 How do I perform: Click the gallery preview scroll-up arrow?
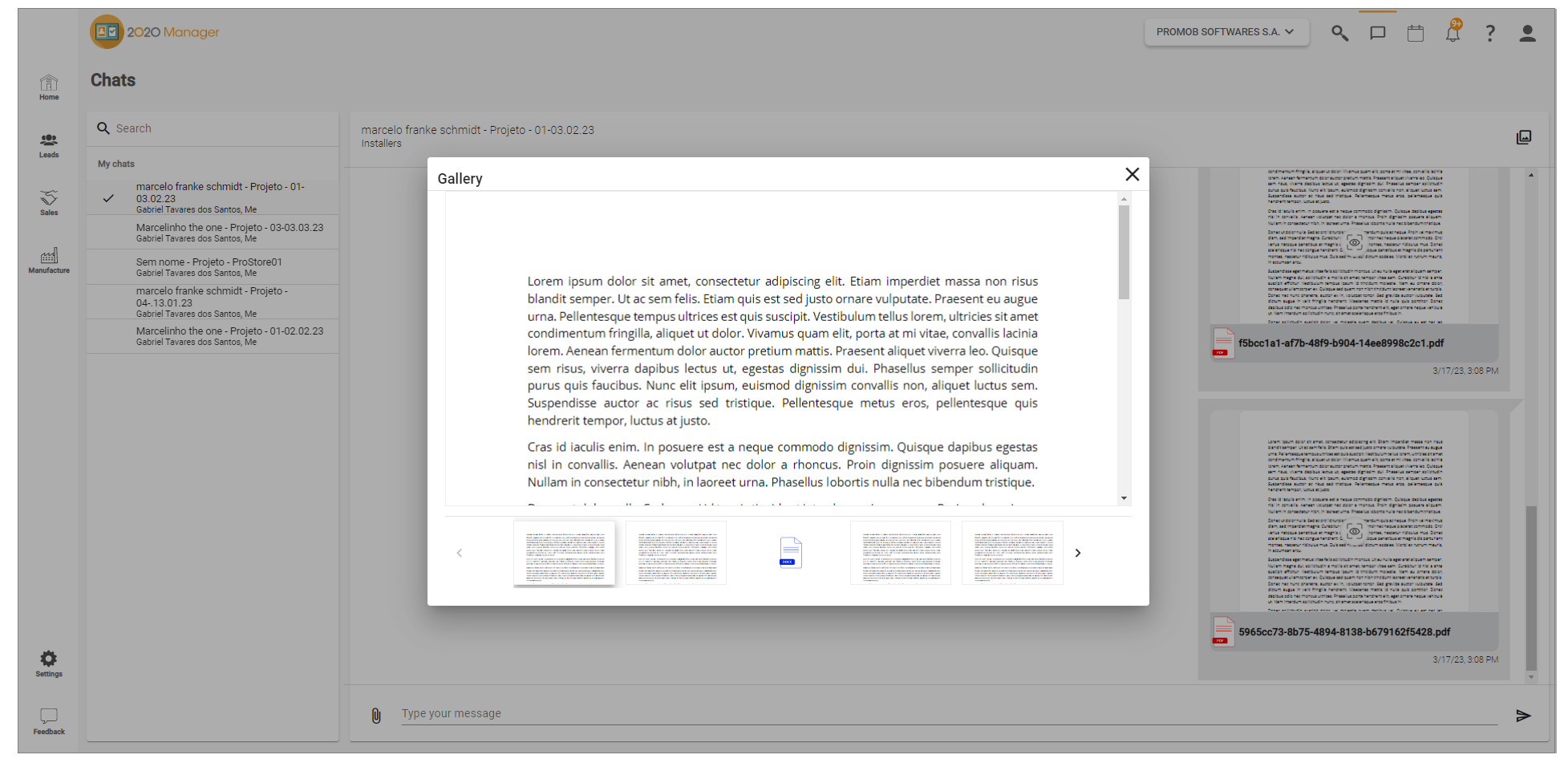[1124, 199]
